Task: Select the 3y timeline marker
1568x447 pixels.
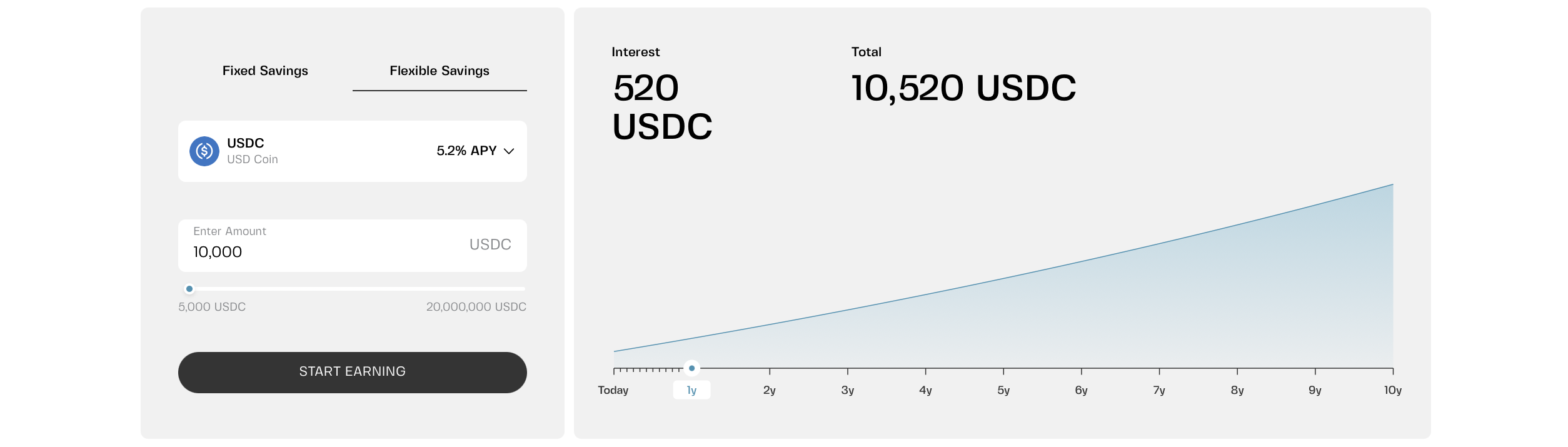Action: point(848,390)
